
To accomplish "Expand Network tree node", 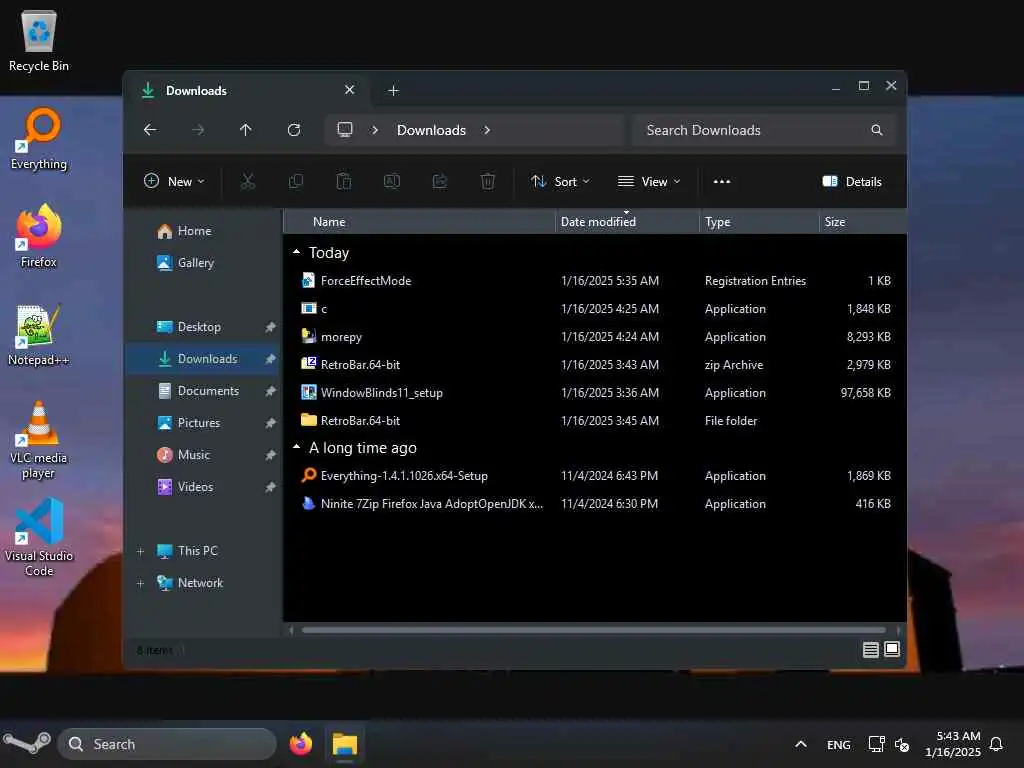I will [x=140, y=583].
